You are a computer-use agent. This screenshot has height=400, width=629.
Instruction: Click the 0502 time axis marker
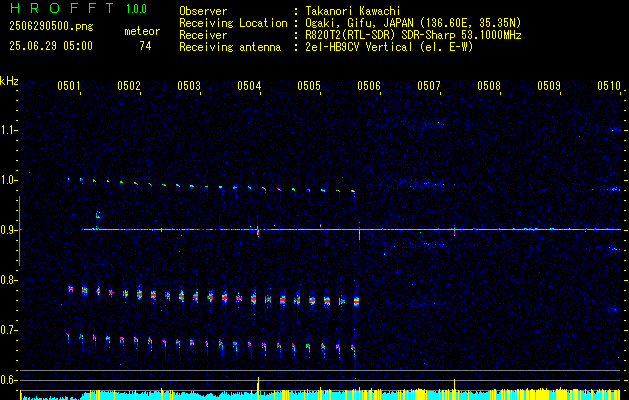(129, 85)
